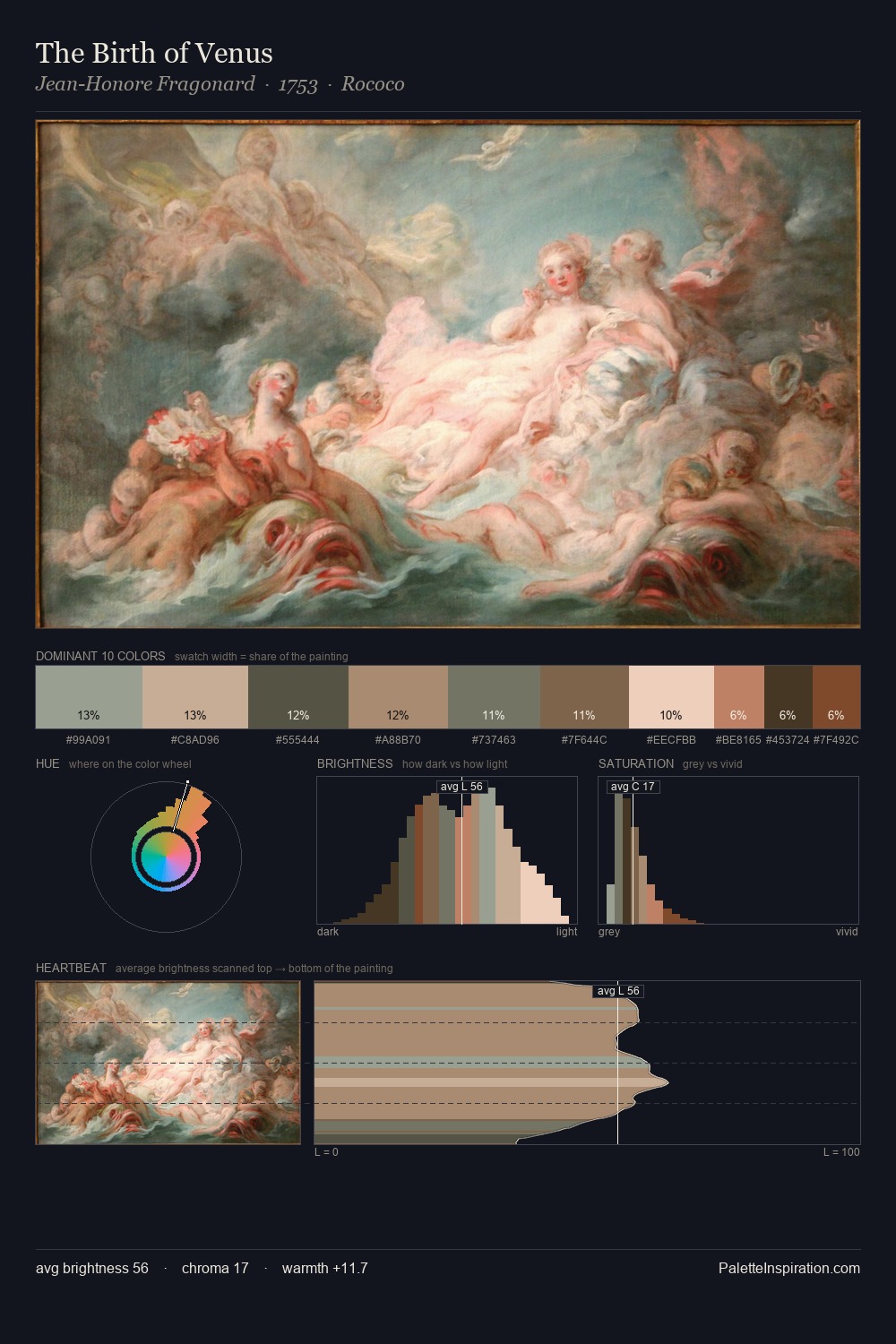Viewport: 896px width, 1344px height.
Task: Click the 'light' brightness axis label
Action: pos(566,932)
